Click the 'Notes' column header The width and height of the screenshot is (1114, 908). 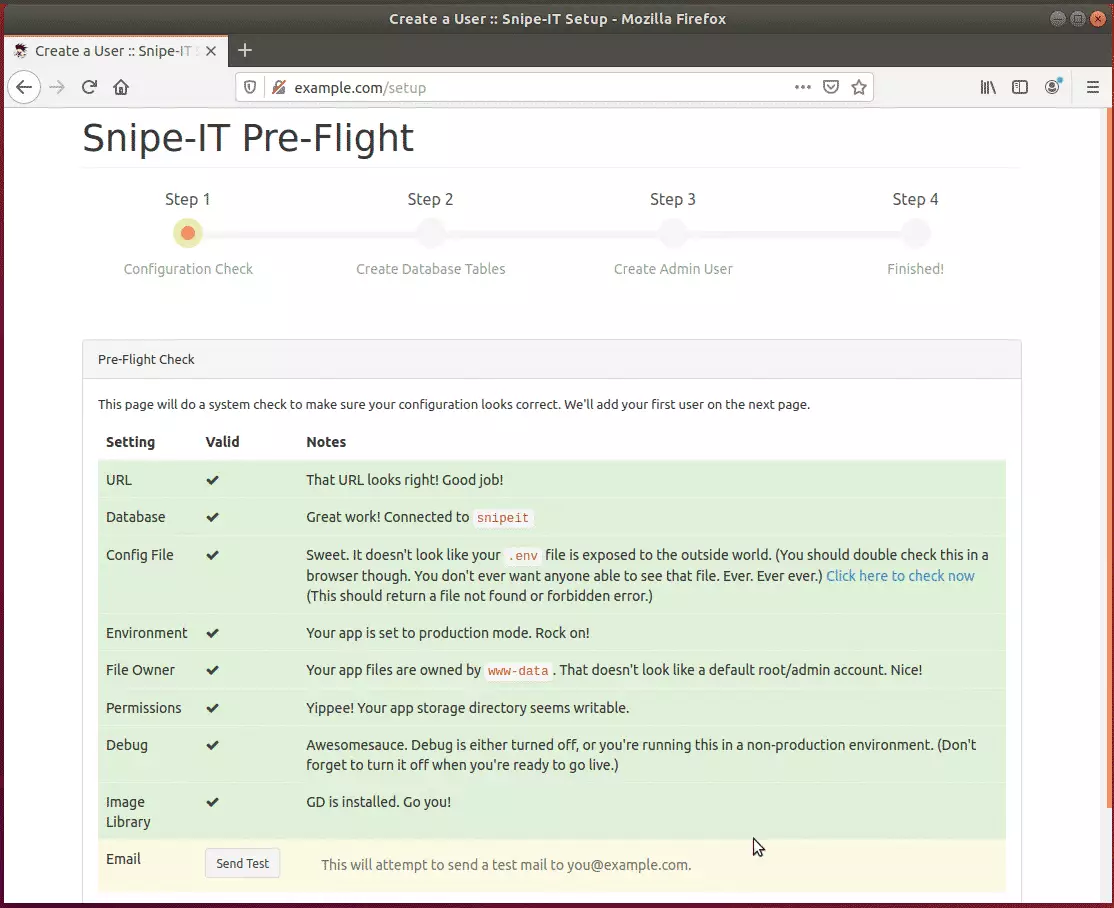(326, 442)
